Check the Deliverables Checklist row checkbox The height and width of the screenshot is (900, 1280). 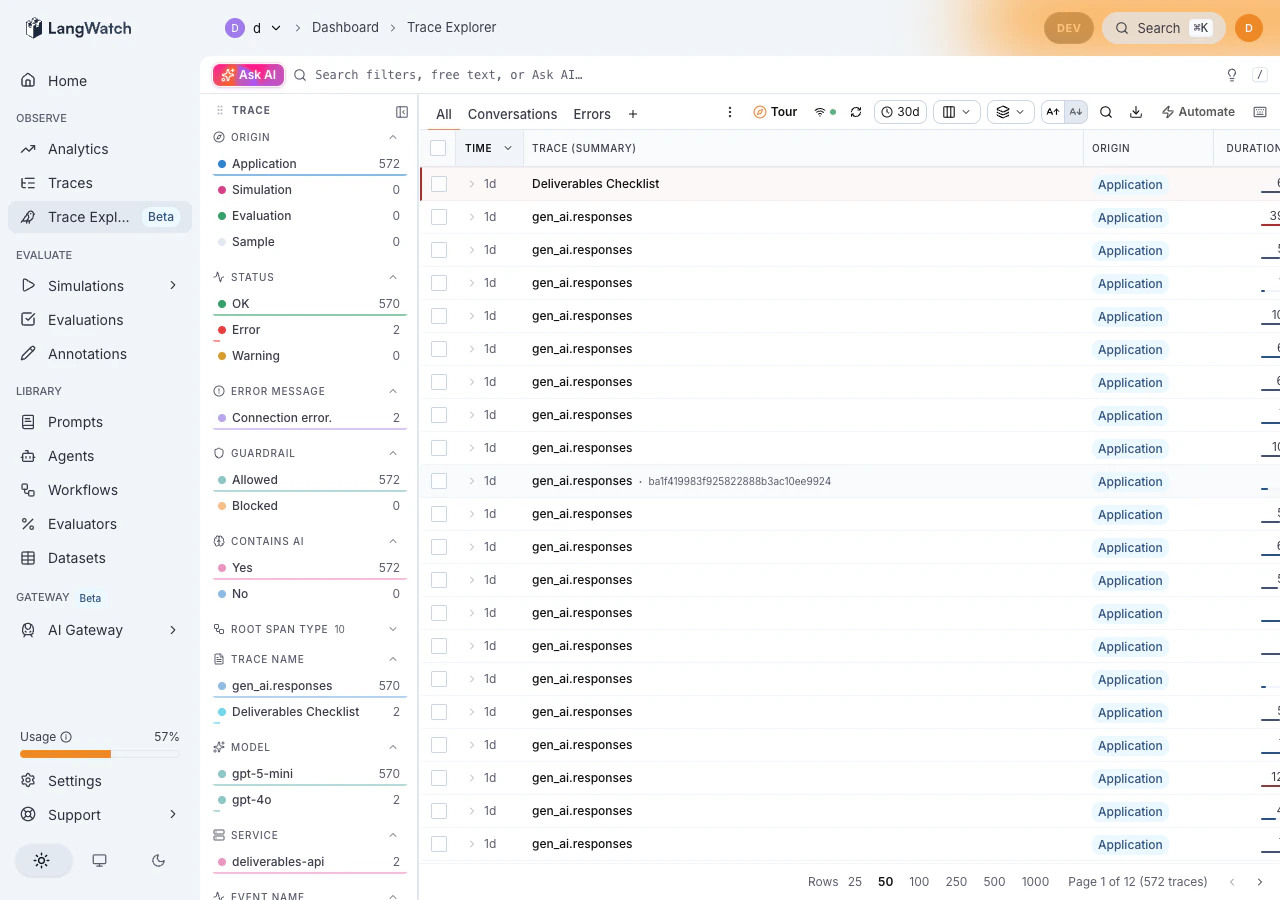coord(439,184)
